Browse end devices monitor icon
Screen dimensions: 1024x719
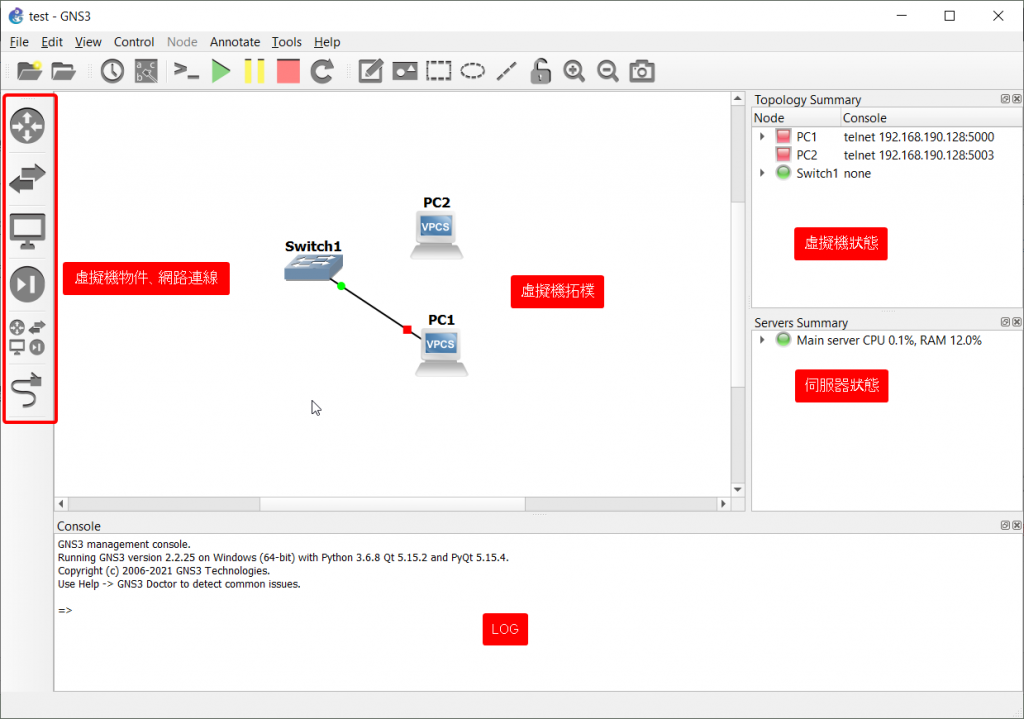click(x=27, y=231)
